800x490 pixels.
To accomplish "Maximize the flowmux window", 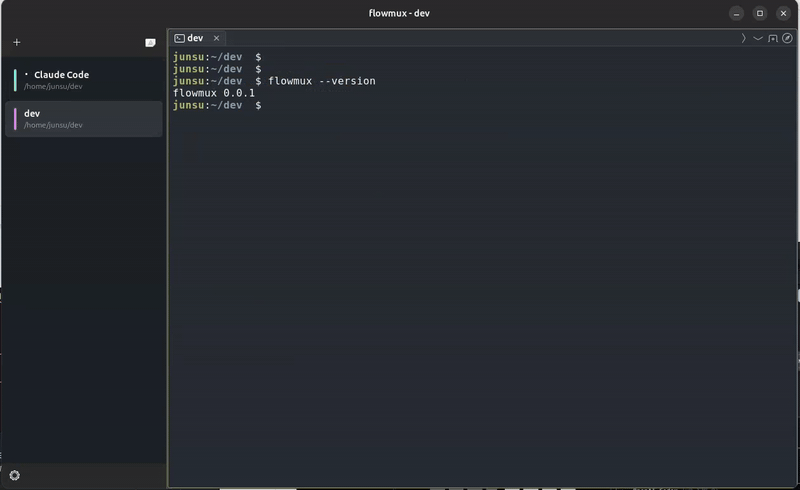I will click(760, 13).
